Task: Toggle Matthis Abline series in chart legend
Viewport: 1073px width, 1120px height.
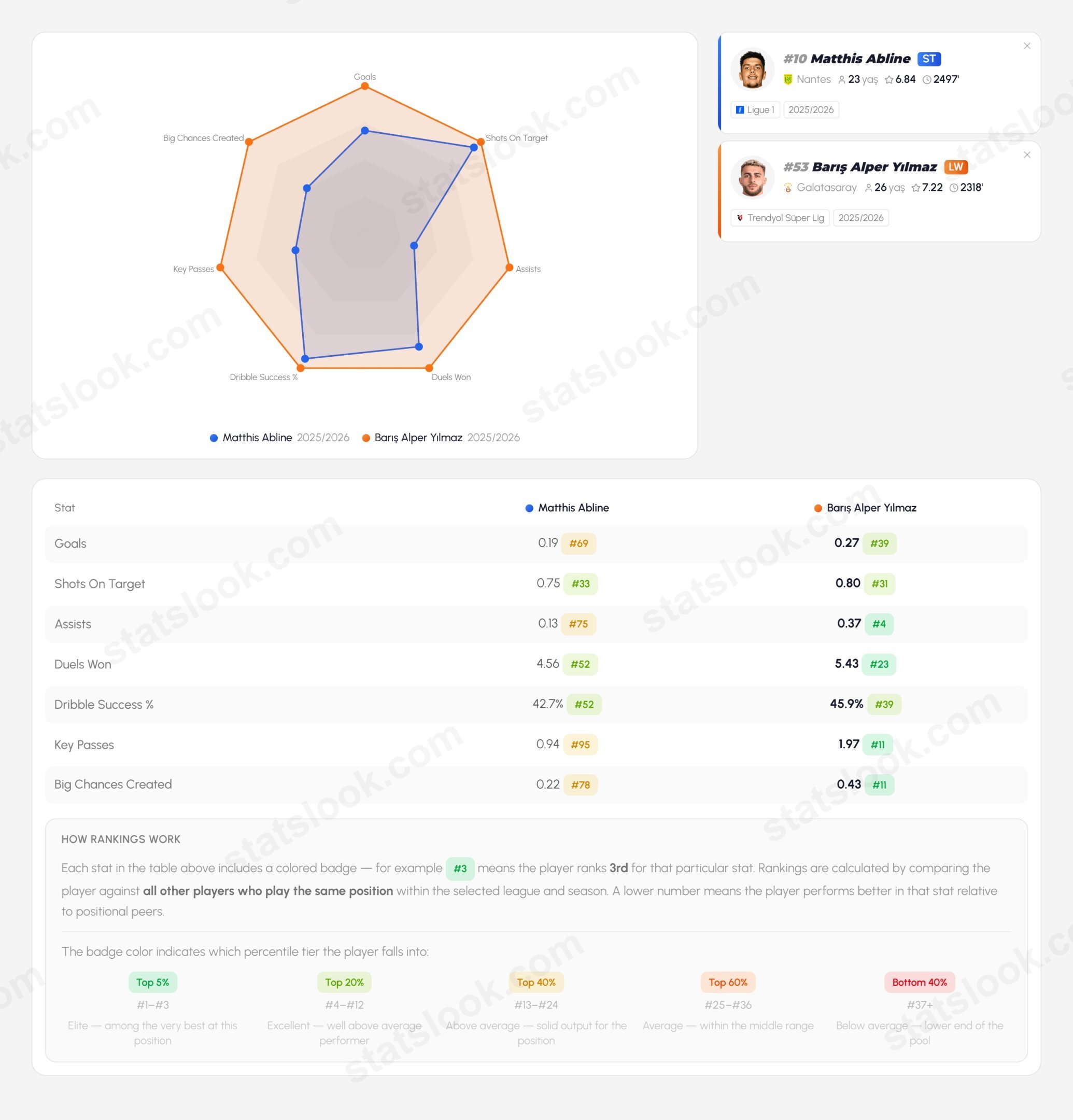Action: tap(279, 438)
